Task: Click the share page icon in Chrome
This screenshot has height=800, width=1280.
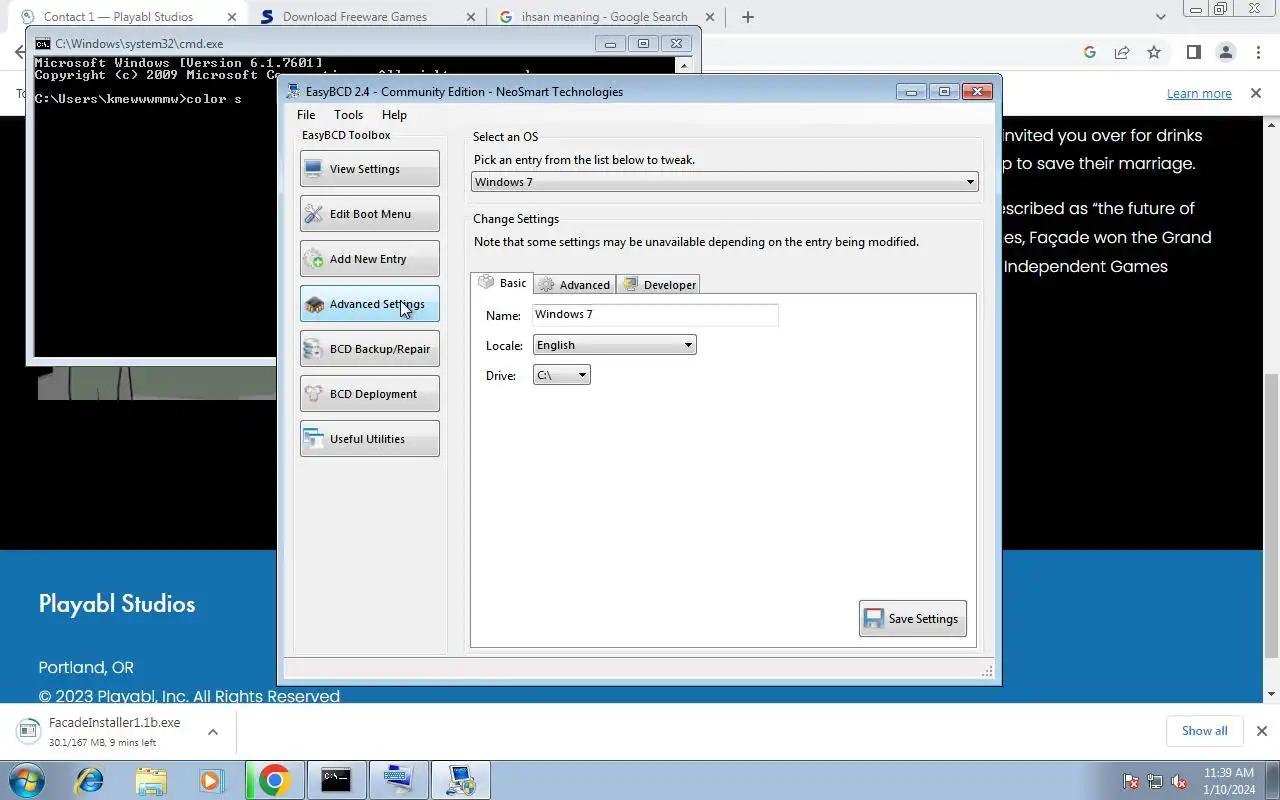Action: pos(1122,52)
